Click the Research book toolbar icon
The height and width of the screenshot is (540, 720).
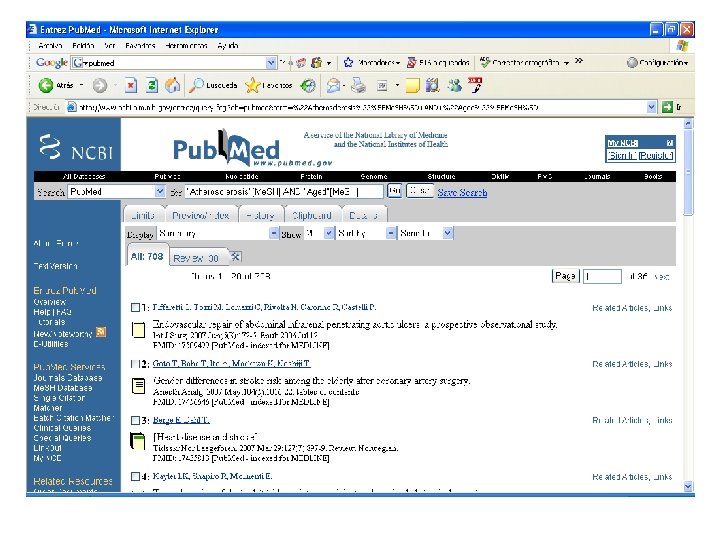432,85
